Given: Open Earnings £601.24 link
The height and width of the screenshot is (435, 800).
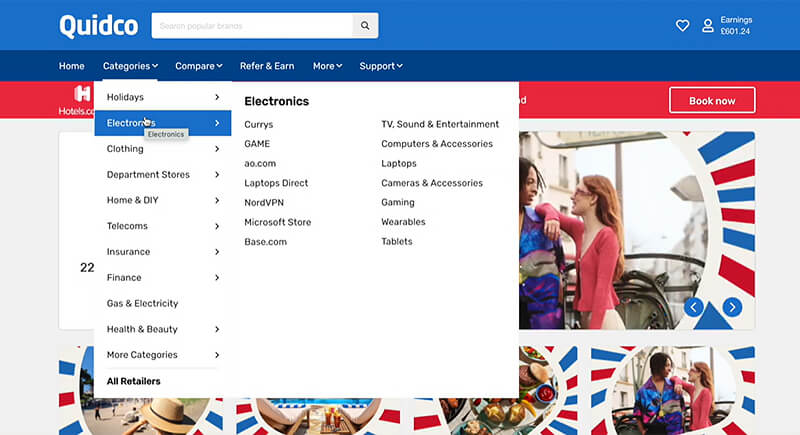Looking at the screenshot, I should tap(736, 25).
